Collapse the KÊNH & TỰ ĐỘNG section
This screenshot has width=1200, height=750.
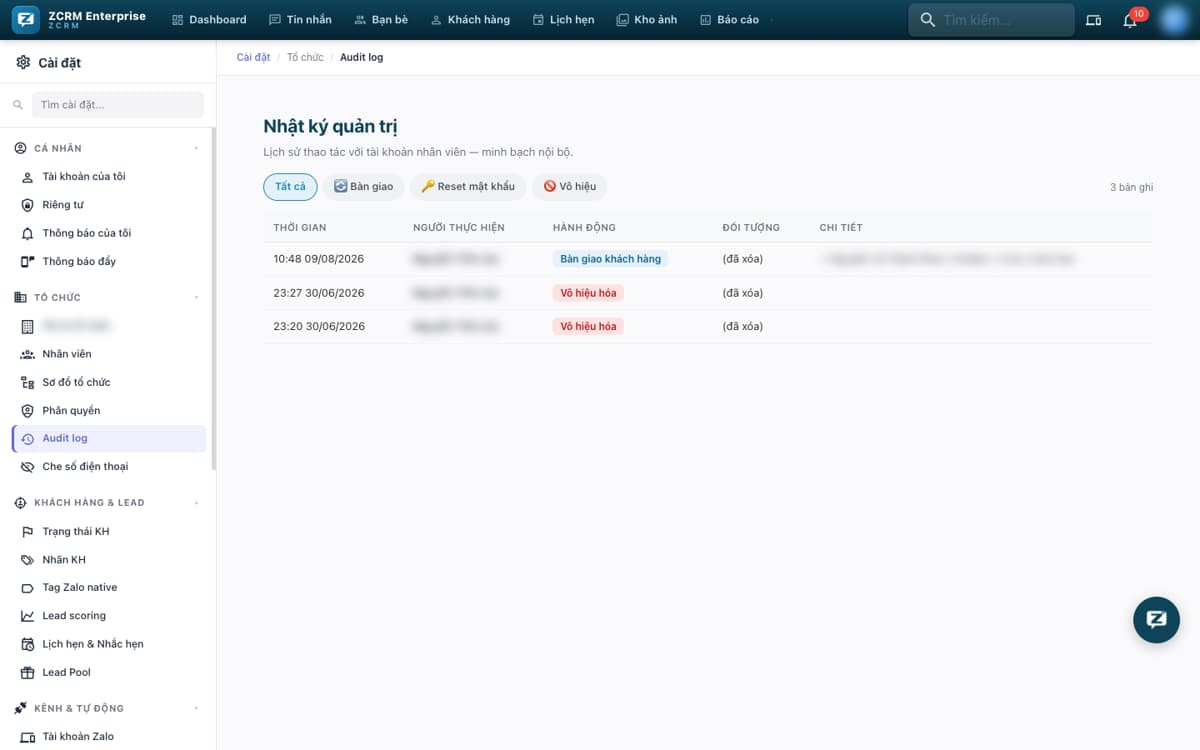tap(196, 708)
